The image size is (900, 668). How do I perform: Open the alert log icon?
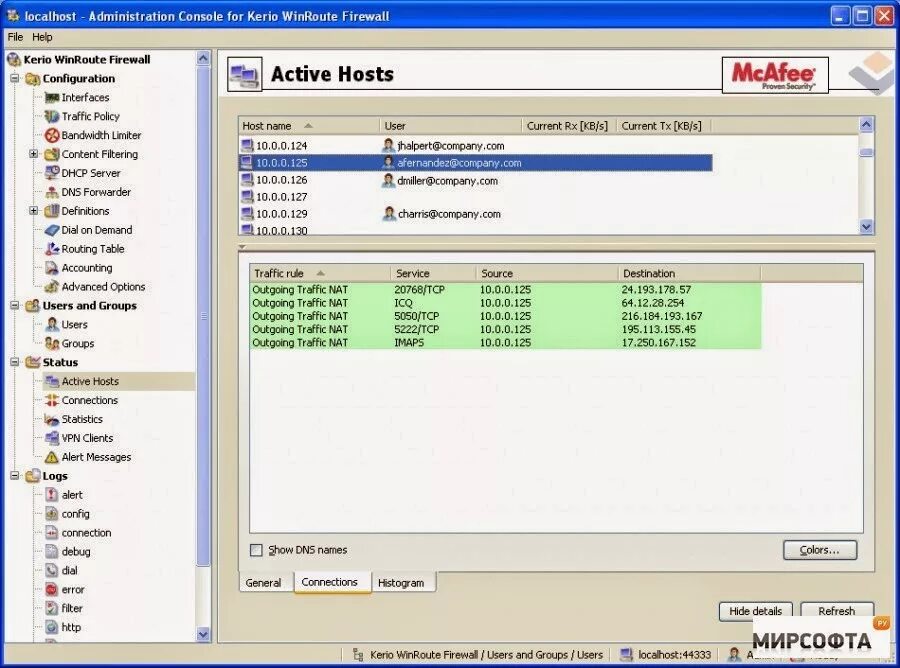click(52, 495)
